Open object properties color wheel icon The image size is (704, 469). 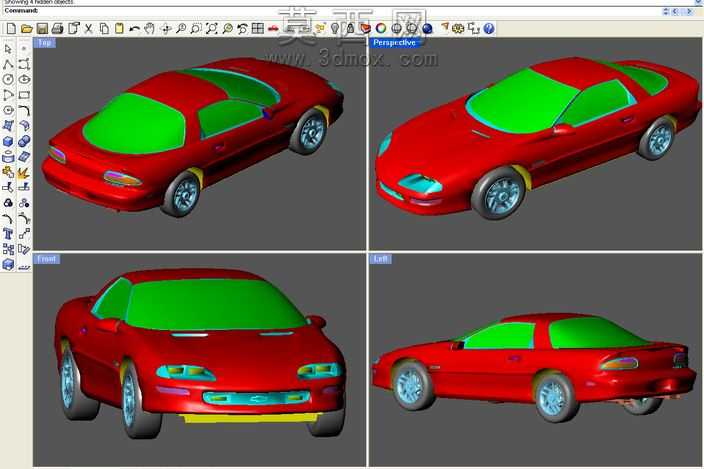click(x=381, y=29)
